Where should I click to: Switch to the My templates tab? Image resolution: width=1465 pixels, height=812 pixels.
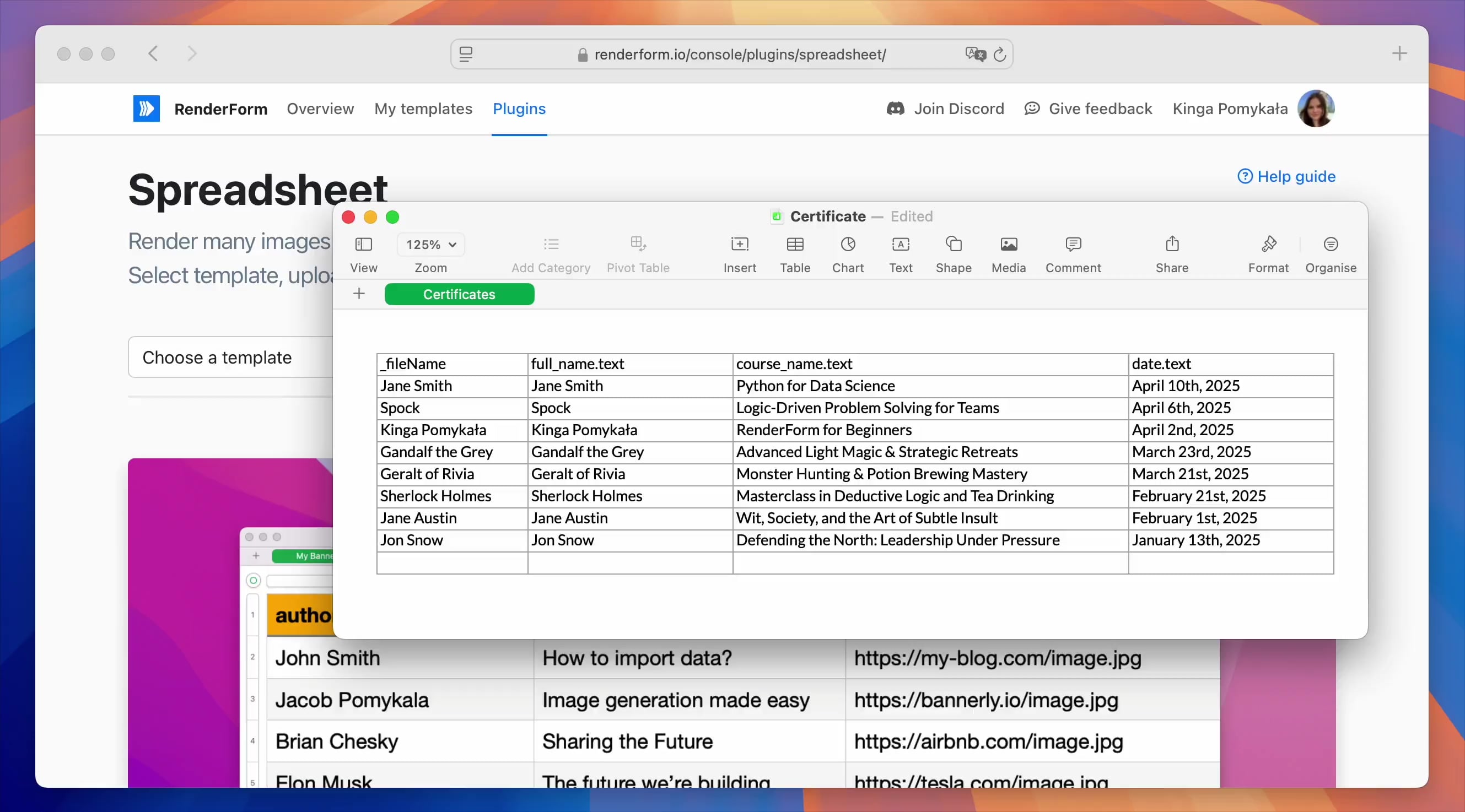pos(423,109)
